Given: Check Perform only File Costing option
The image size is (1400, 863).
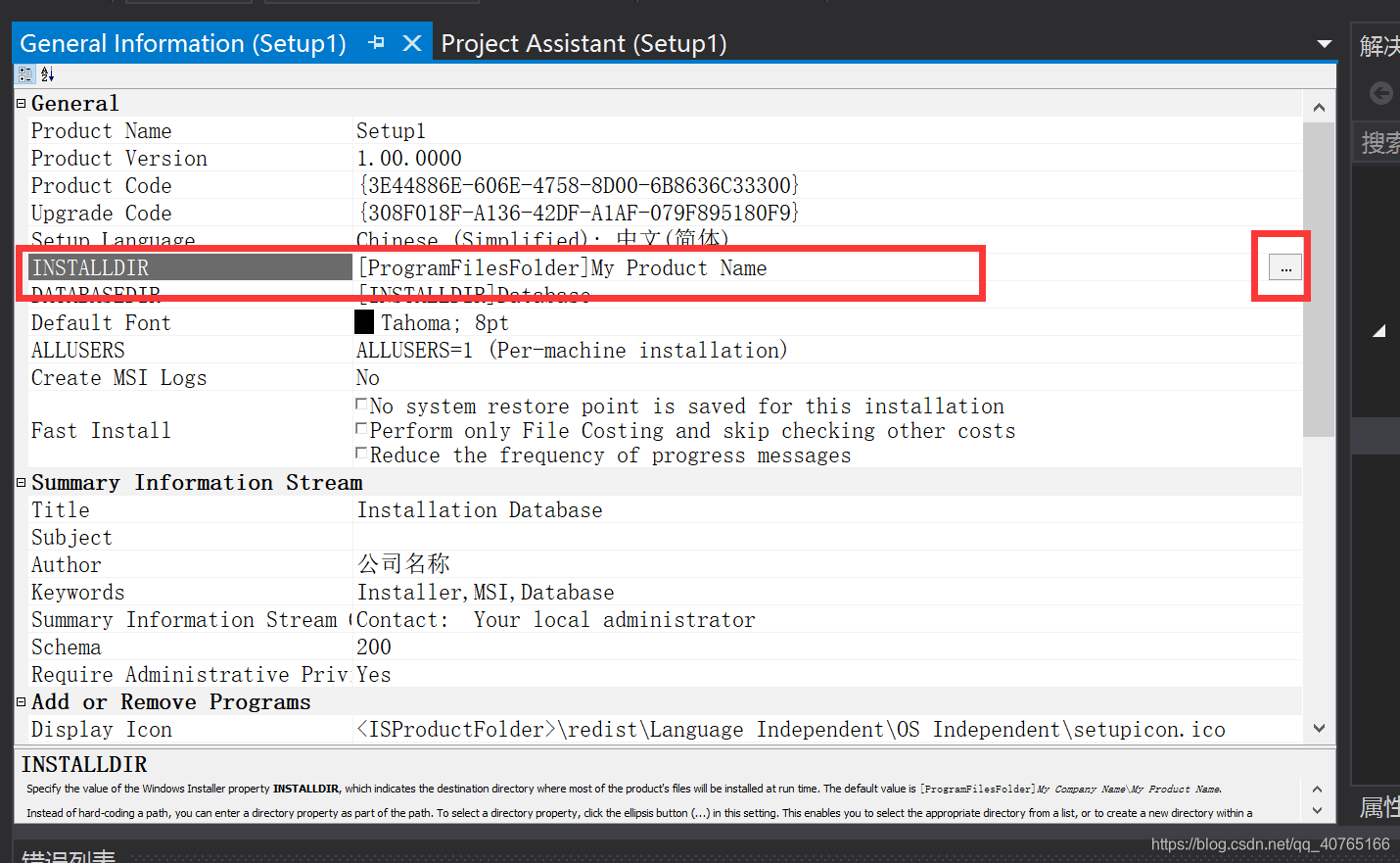Looking at the screenshot, I should pos(361,428).
